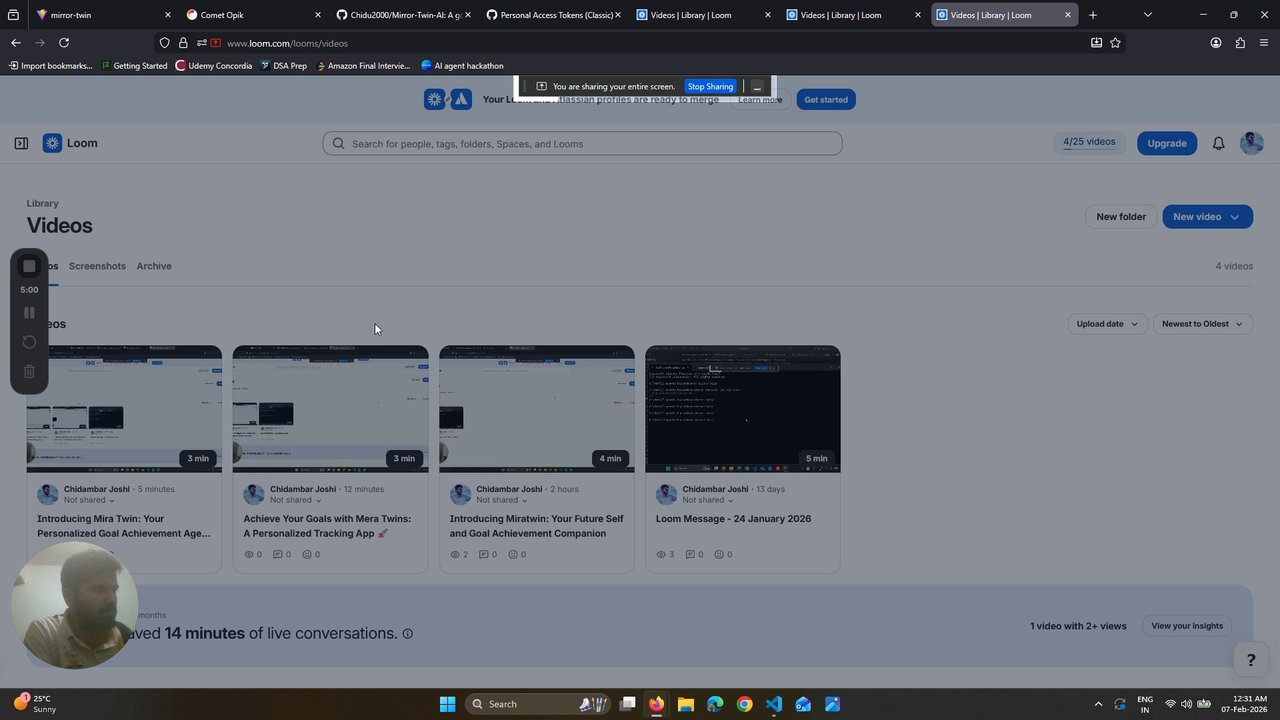
Task: Open the 5 min Loom Message thumbnail
Action: (743, 409)
